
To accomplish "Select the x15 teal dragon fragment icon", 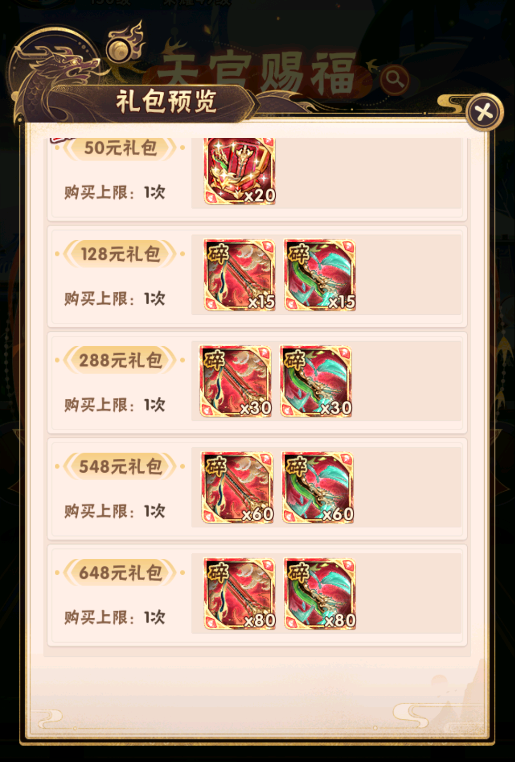I will tap(320, 275).
